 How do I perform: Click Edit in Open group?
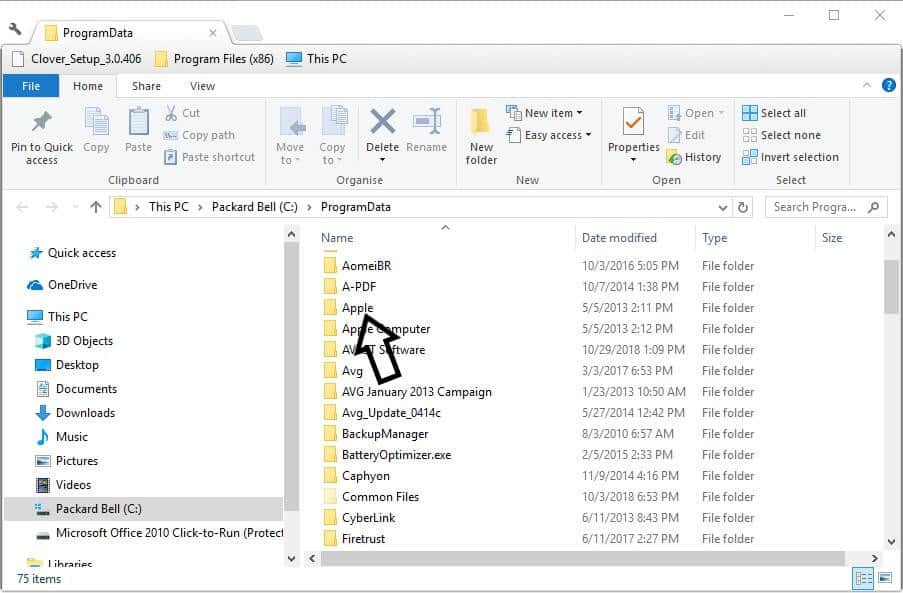[686, 135]
